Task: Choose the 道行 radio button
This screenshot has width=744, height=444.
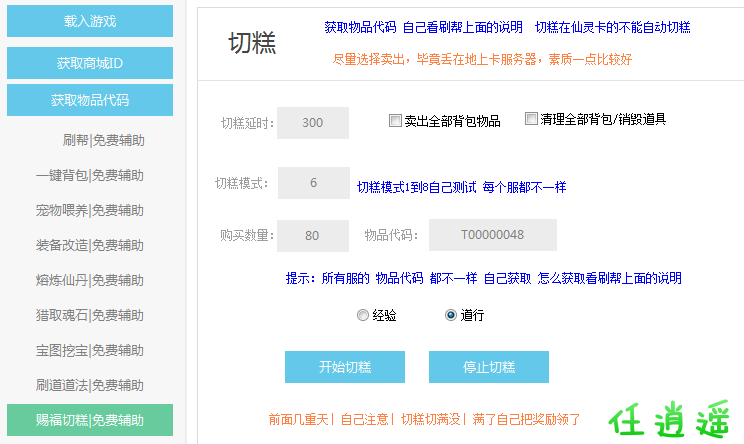Action: pos(450,315)
